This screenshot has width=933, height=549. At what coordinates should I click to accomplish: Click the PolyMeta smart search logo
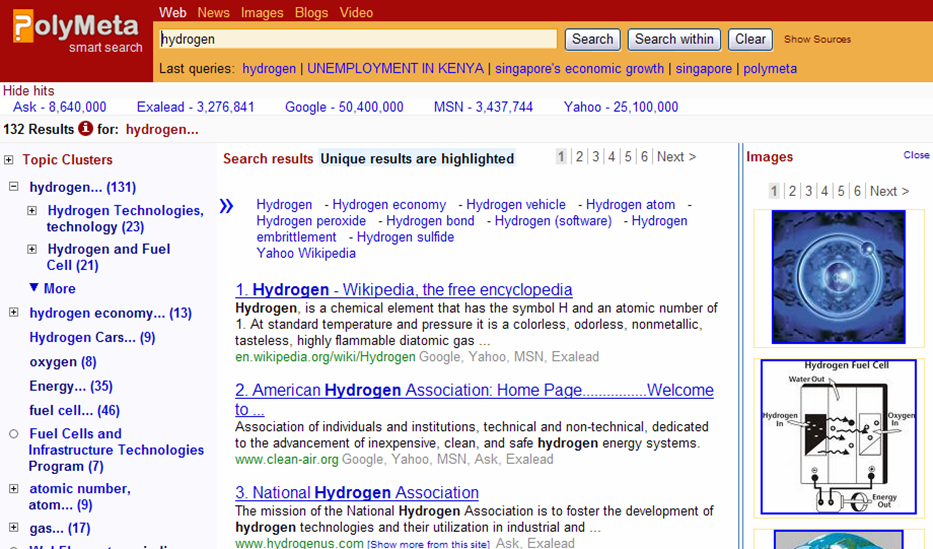pos(77,32)
